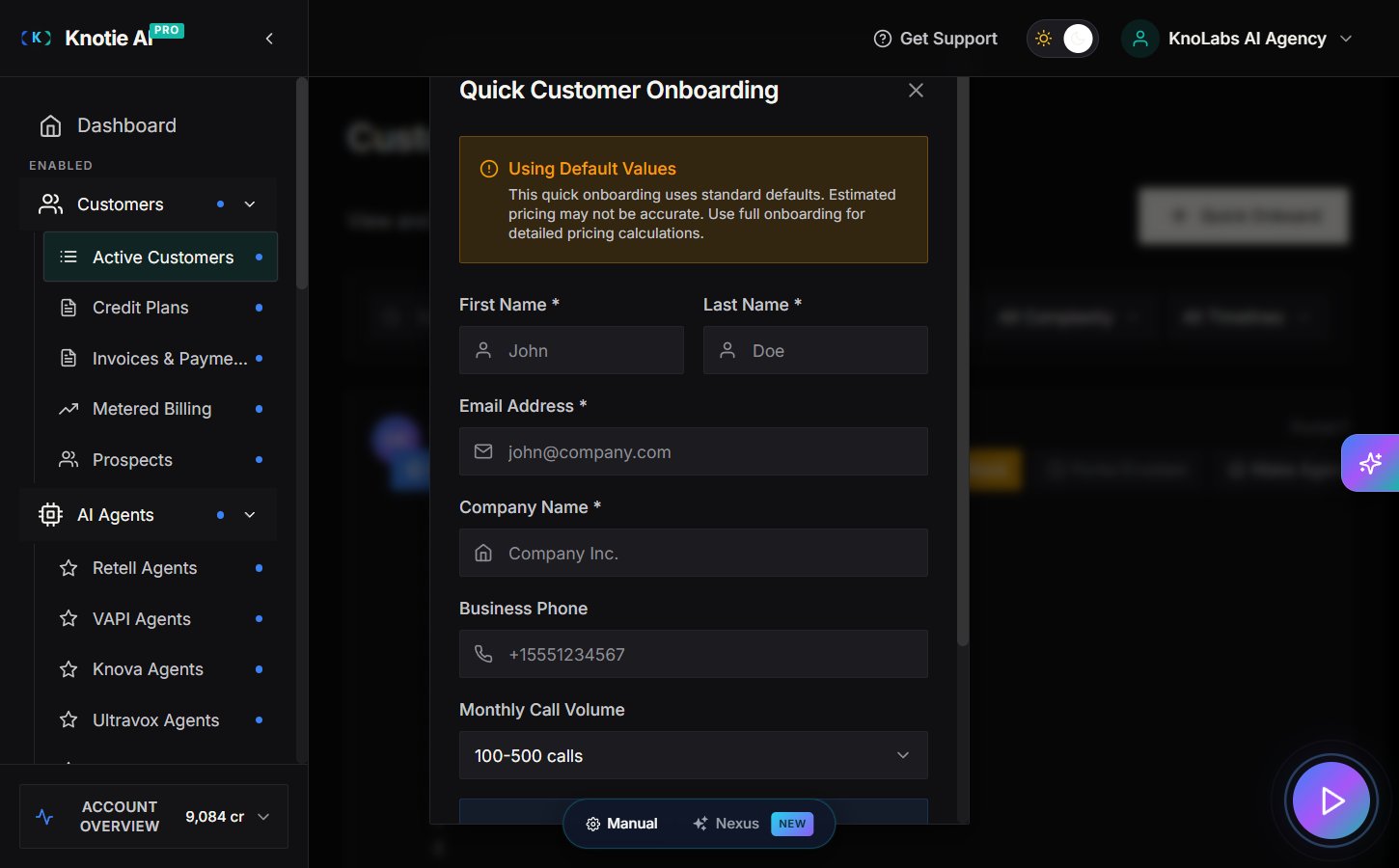The height and width of the screenshot is (868, 1399).
Task: Click the Metered Billing trend icon
Action: pos(69,409)
